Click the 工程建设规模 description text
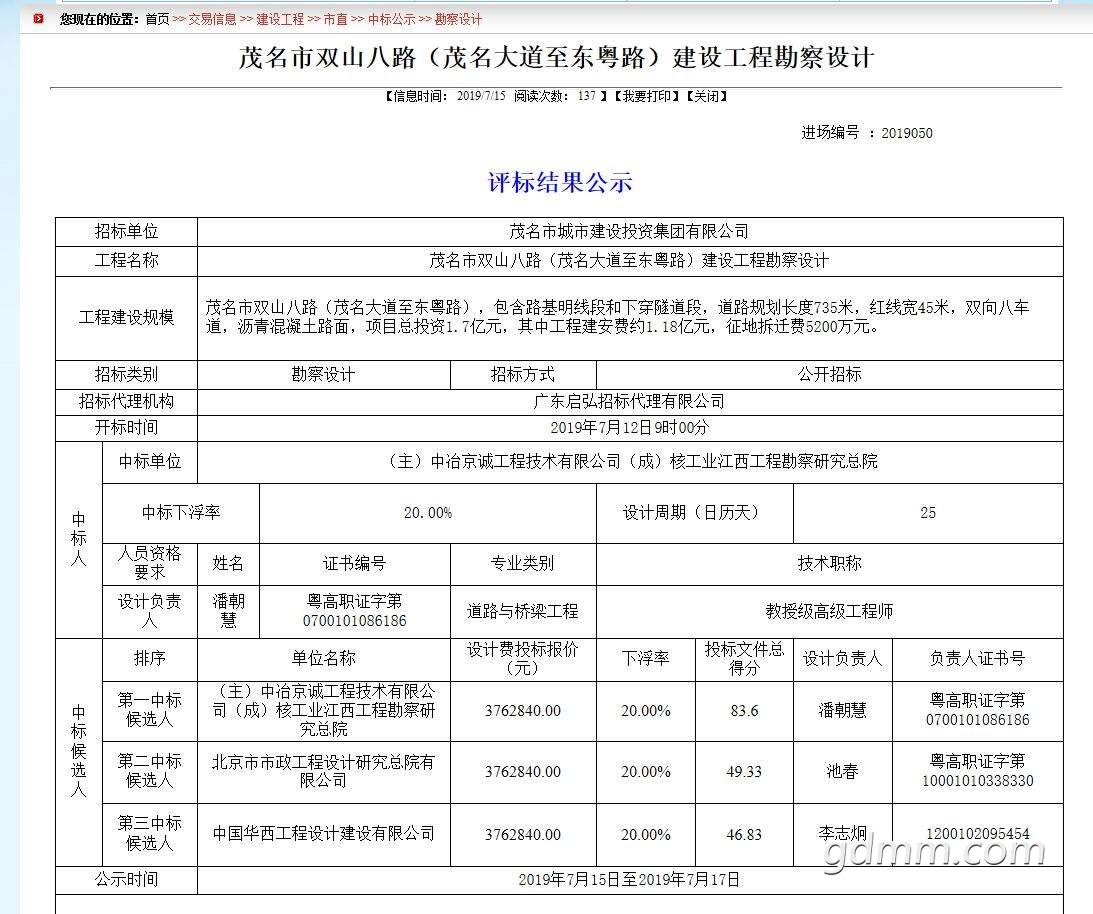This screenshot has height=914, width=1093. coord(618,317)
